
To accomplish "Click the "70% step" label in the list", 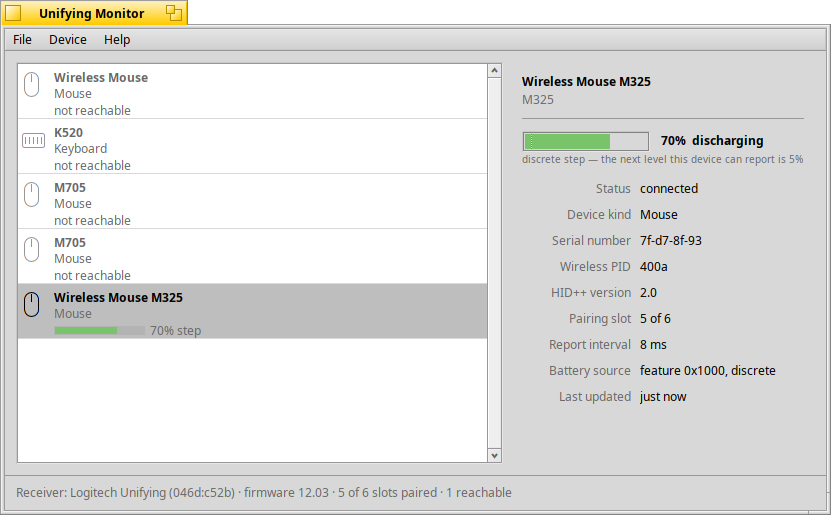I will point(175,331).
